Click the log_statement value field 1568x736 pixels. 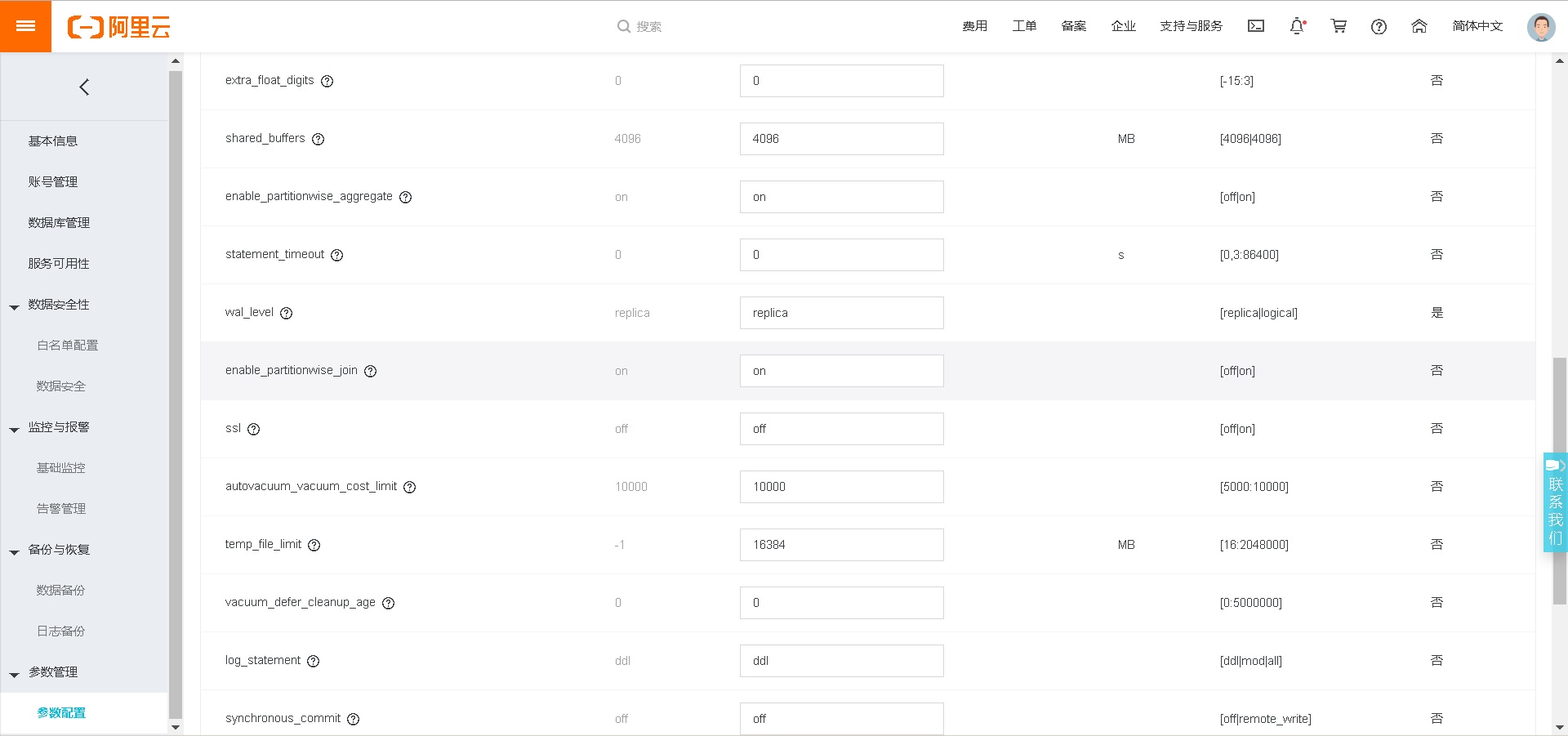point(842,661)
